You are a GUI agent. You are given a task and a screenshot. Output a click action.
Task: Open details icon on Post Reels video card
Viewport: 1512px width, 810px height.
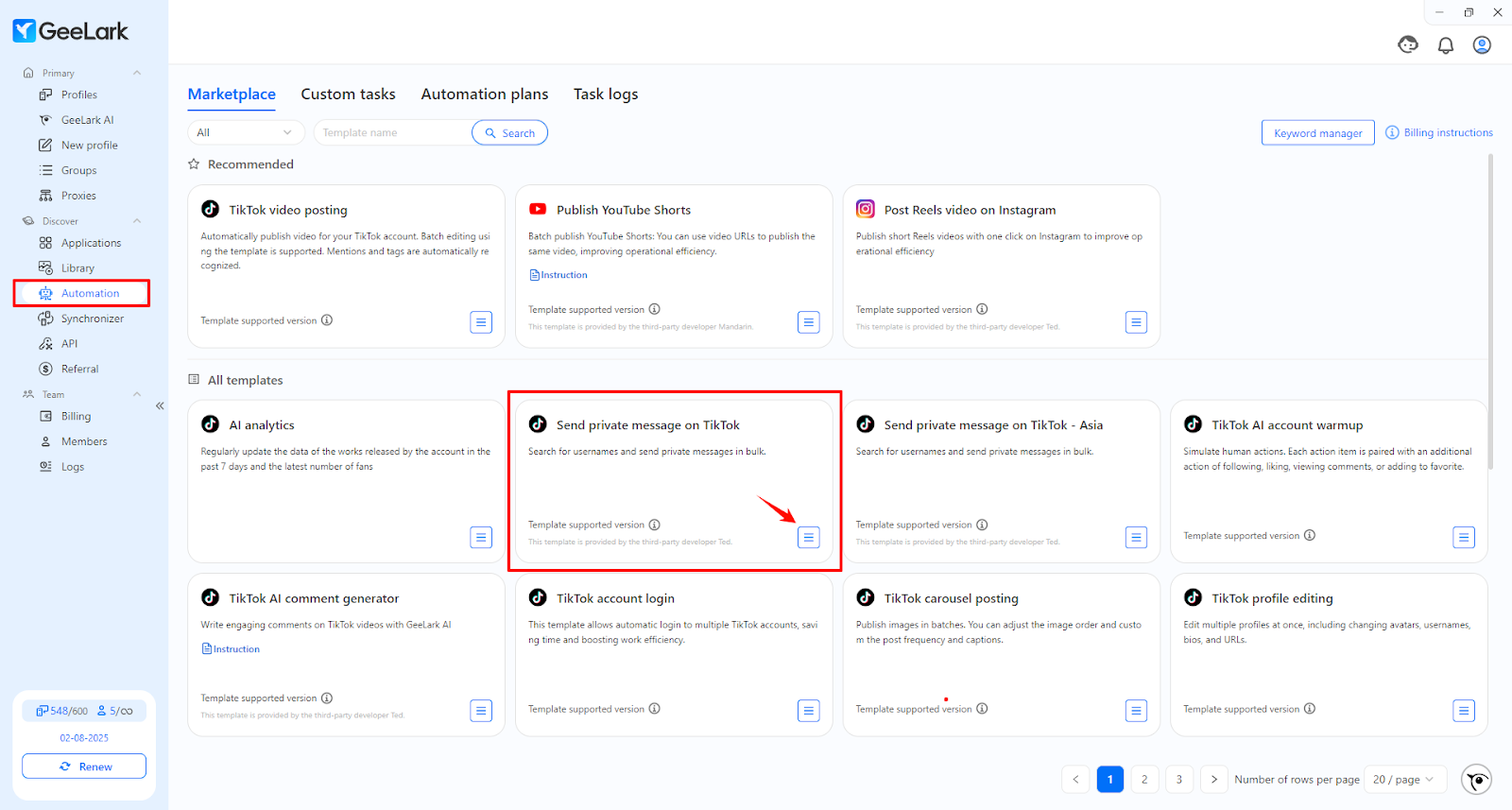click(x=1137, y=322)
